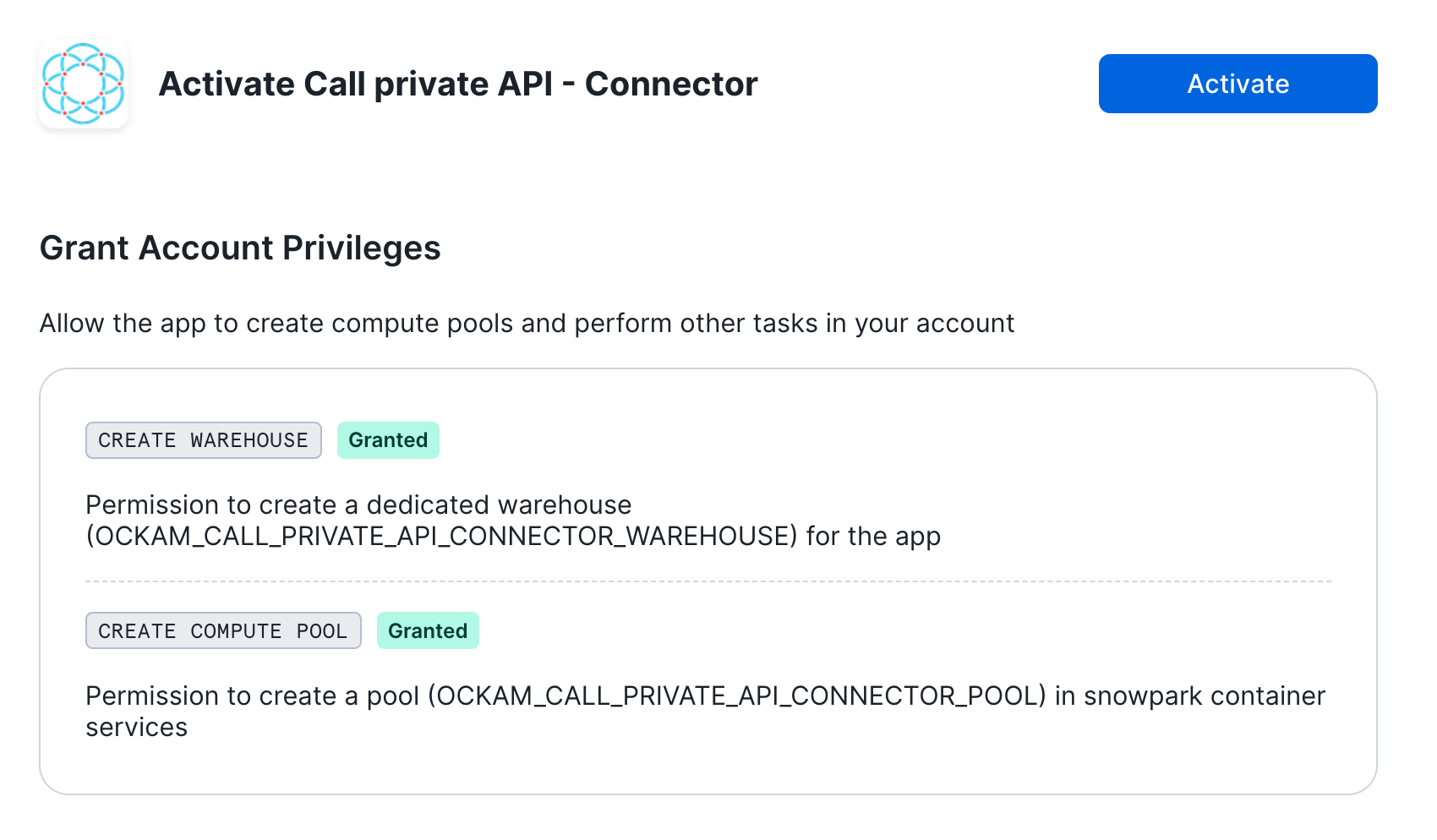1437x840 pixels.
Task: Click the "Allow the app to create compute pools" description
Action: pos(526,324)
